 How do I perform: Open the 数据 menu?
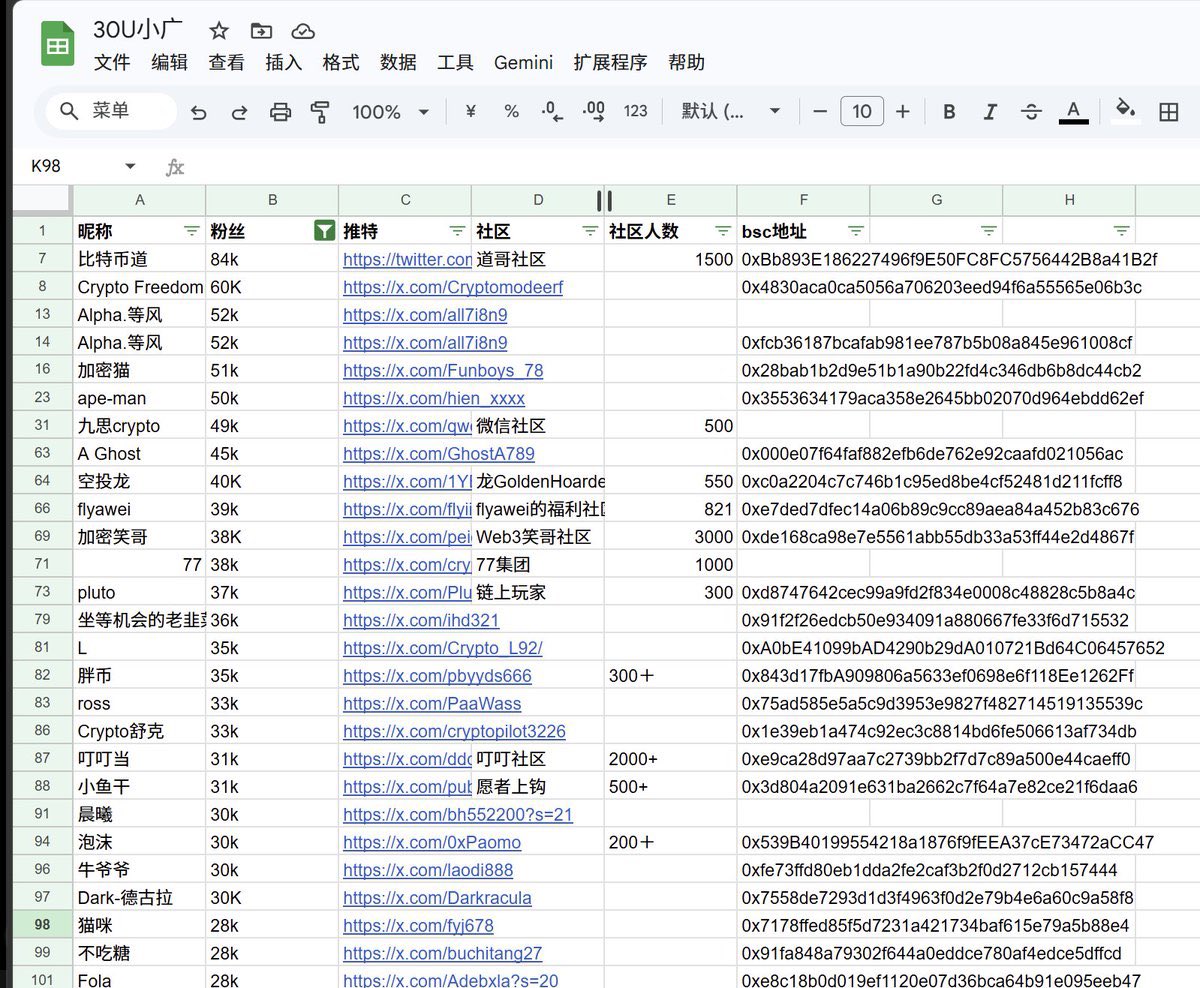(x=398, y=63)
